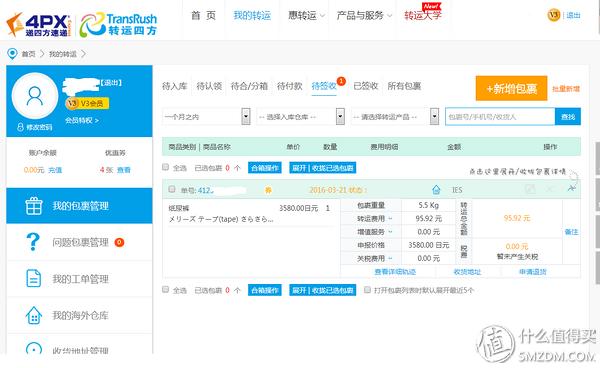Click the red 0 badge on 问题包裹管理
The width and height of the screenshot is (600, 368).
point(119,242)
